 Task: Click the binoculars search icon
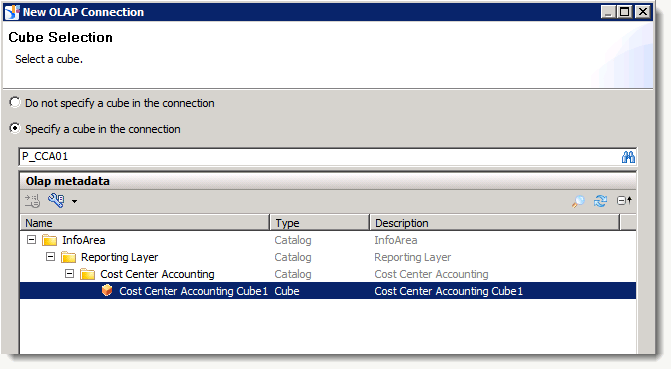[628, 157]
